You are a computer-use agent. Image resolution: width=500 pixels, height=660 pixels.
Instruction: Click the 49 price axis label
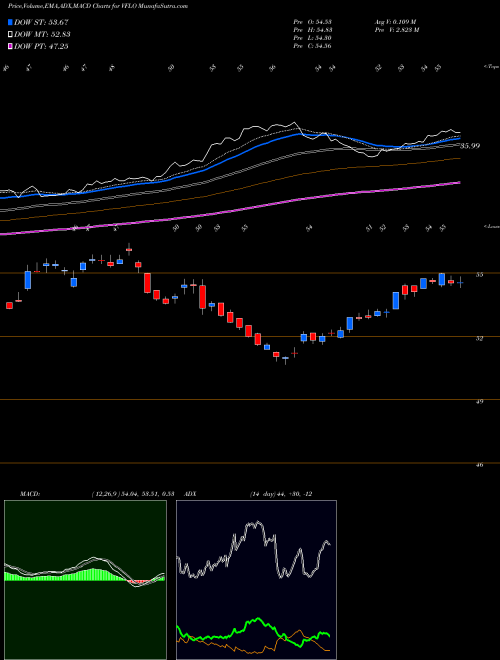pos(479,402)
